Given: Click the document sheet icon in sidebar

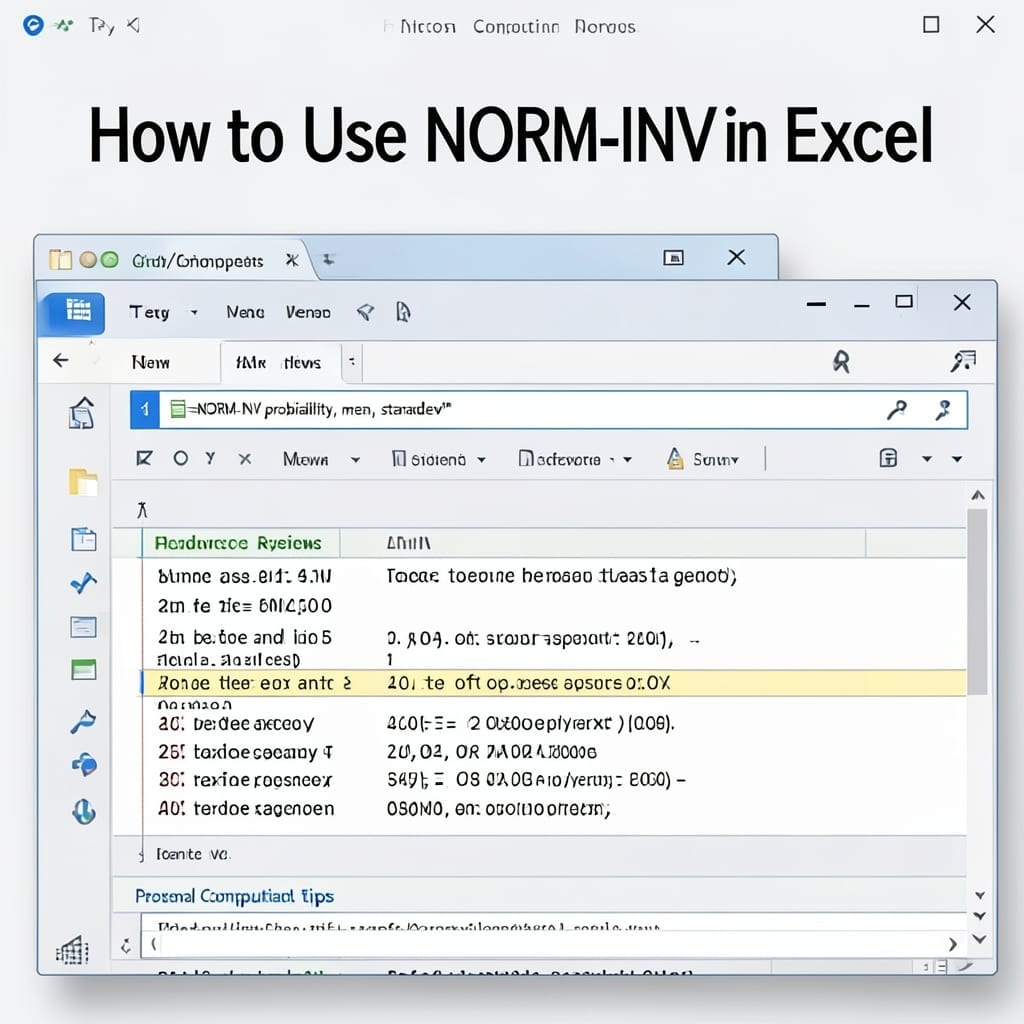Looking at the screenshot, I should 84,539.
